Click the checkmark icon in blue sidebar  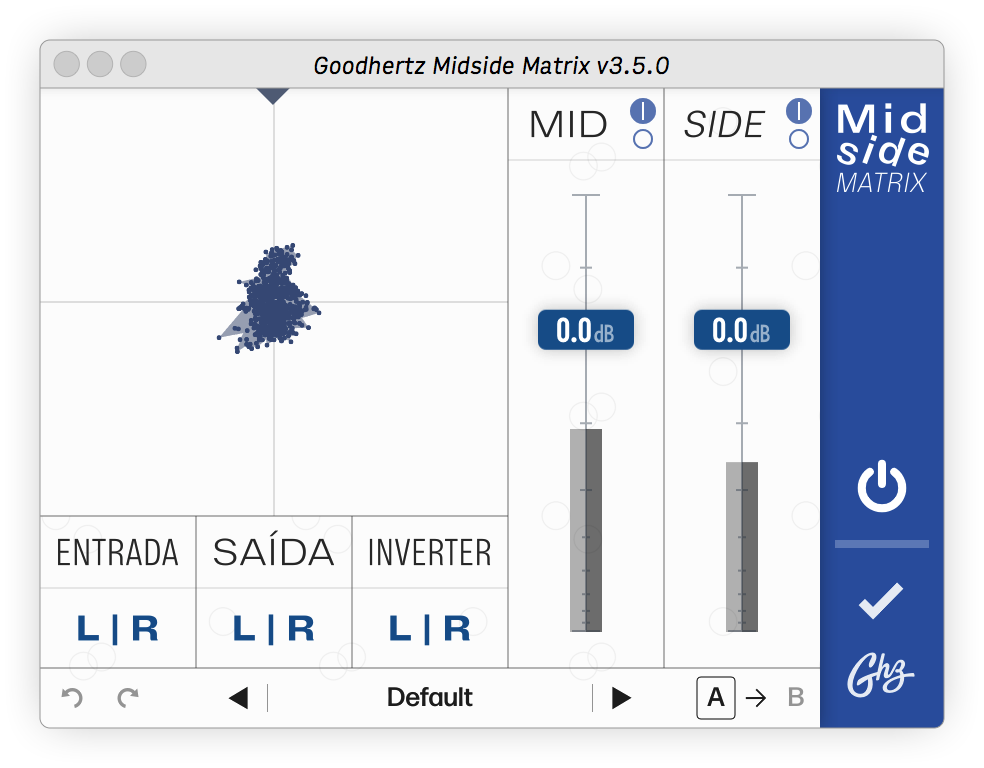[x=881, y=600]
